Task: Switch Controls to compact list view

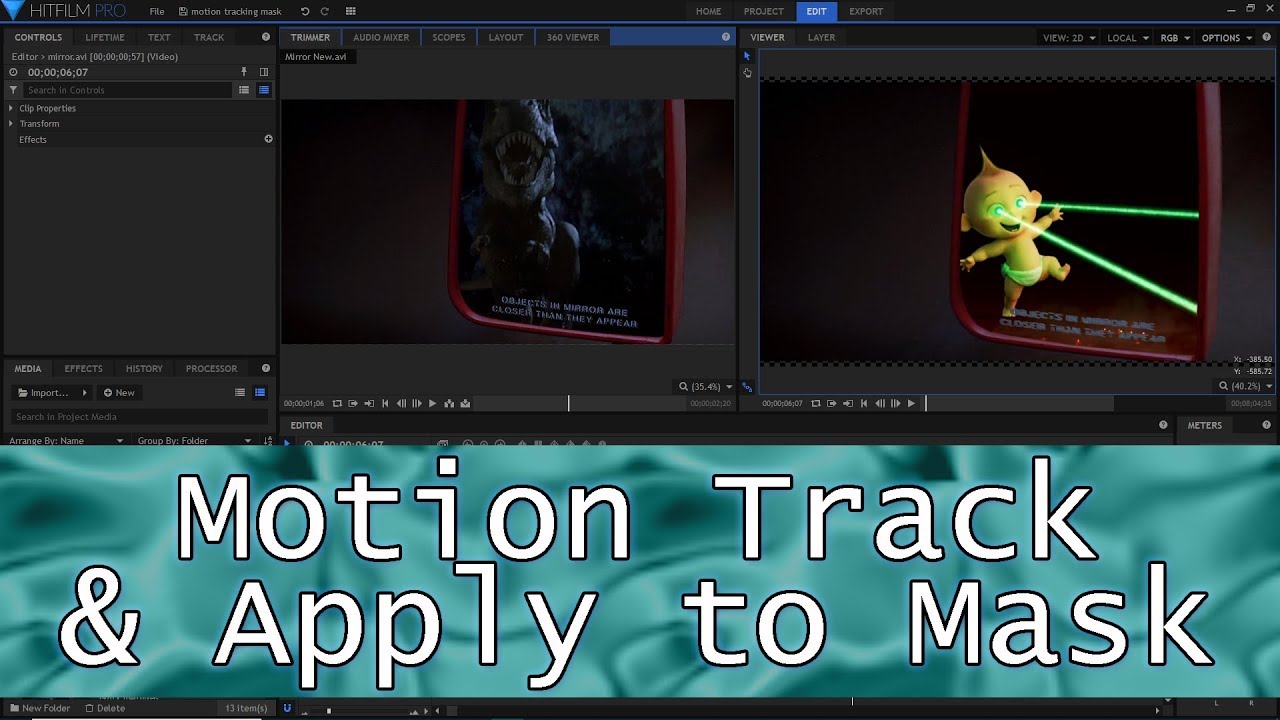Action: (243, 90)
